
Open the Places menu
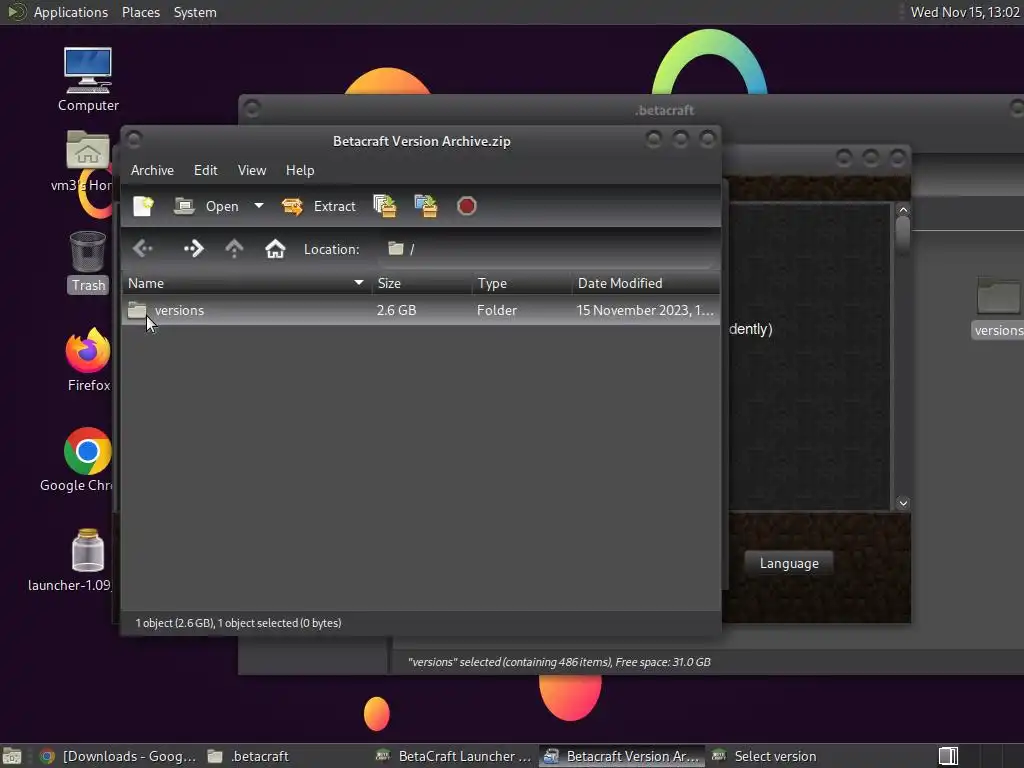[x=140, y=12]
